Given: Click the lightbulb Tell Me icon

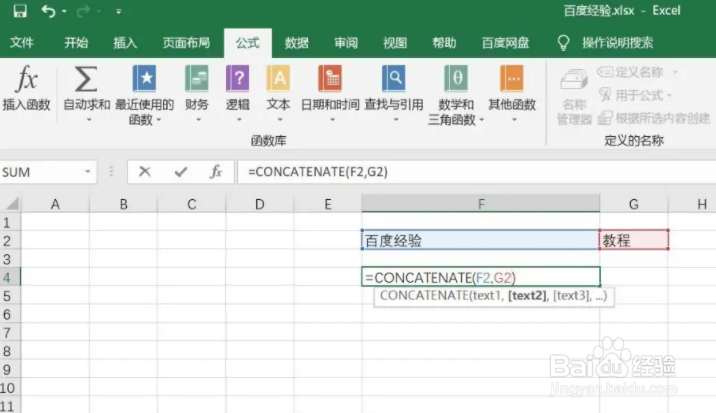Looking at the screenshot, I should tap(563, 43).
